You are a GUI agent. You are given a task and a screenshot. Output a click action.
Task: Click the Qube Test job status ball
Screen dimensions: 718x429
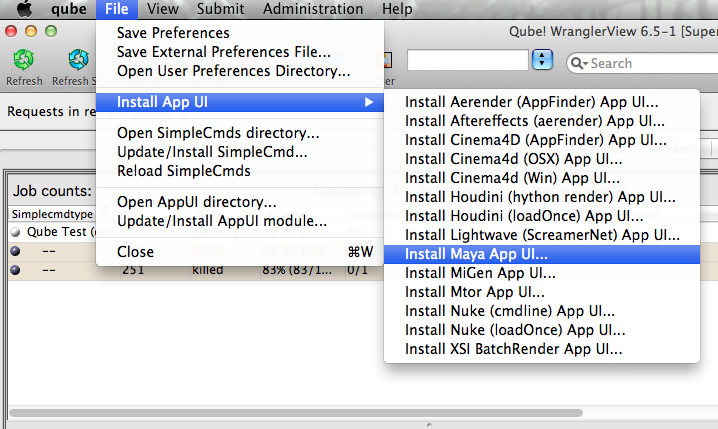point(14,232)
